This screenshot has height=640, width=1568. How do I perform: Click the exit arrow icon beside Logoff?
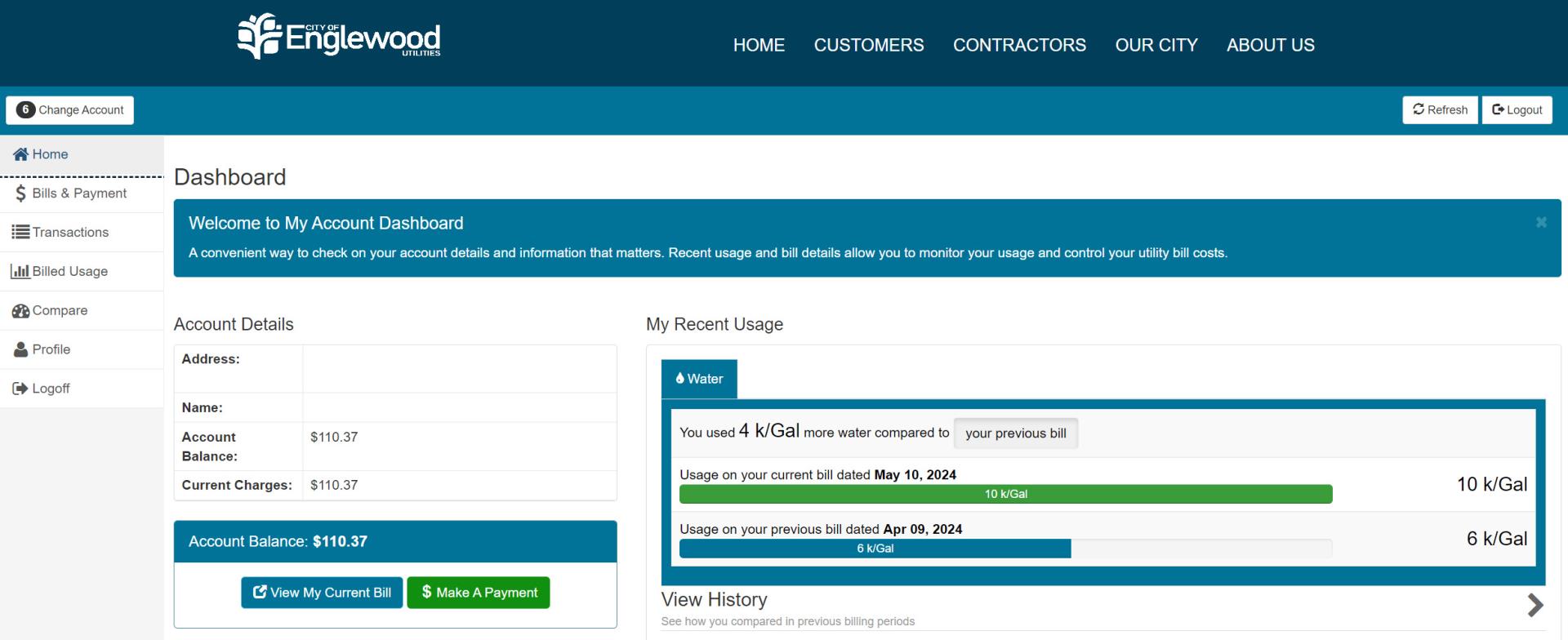20,389
